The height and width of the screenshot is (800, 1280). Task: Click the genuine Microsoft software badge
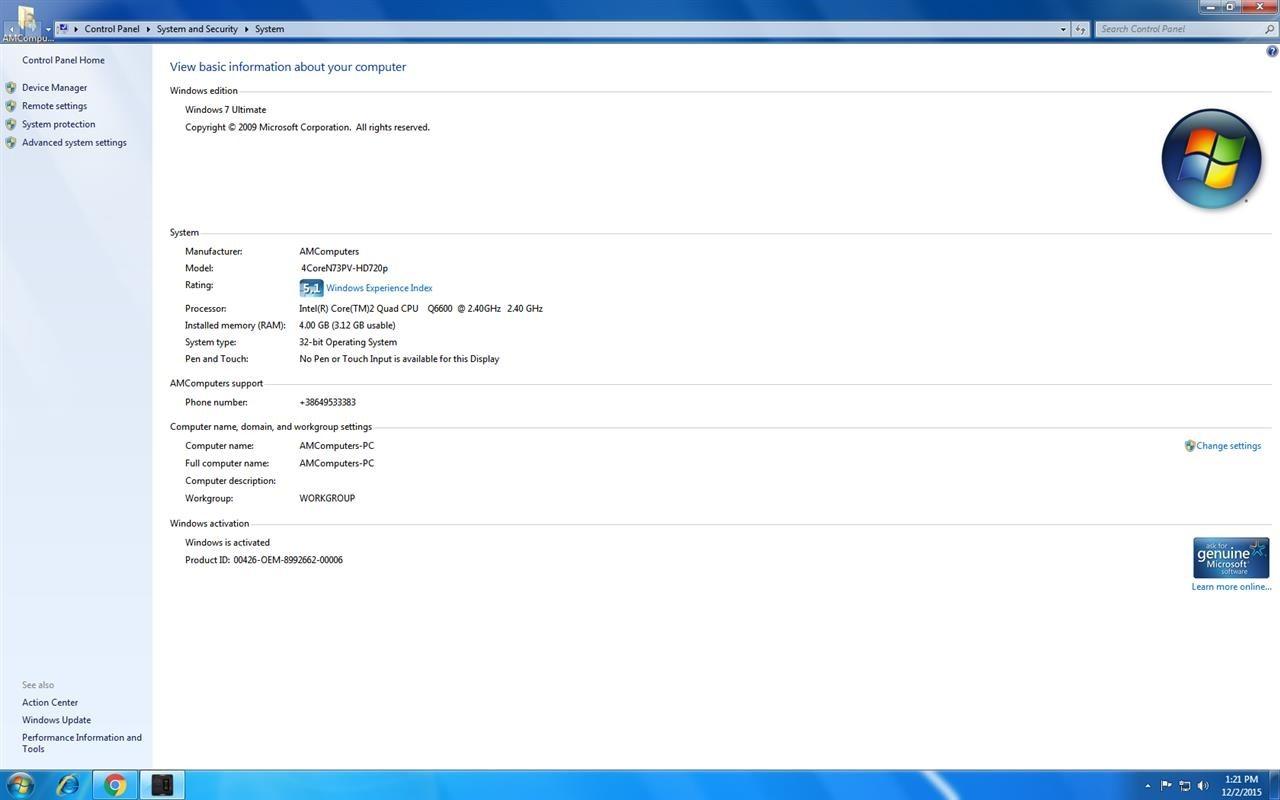[x=1231, y=558]
